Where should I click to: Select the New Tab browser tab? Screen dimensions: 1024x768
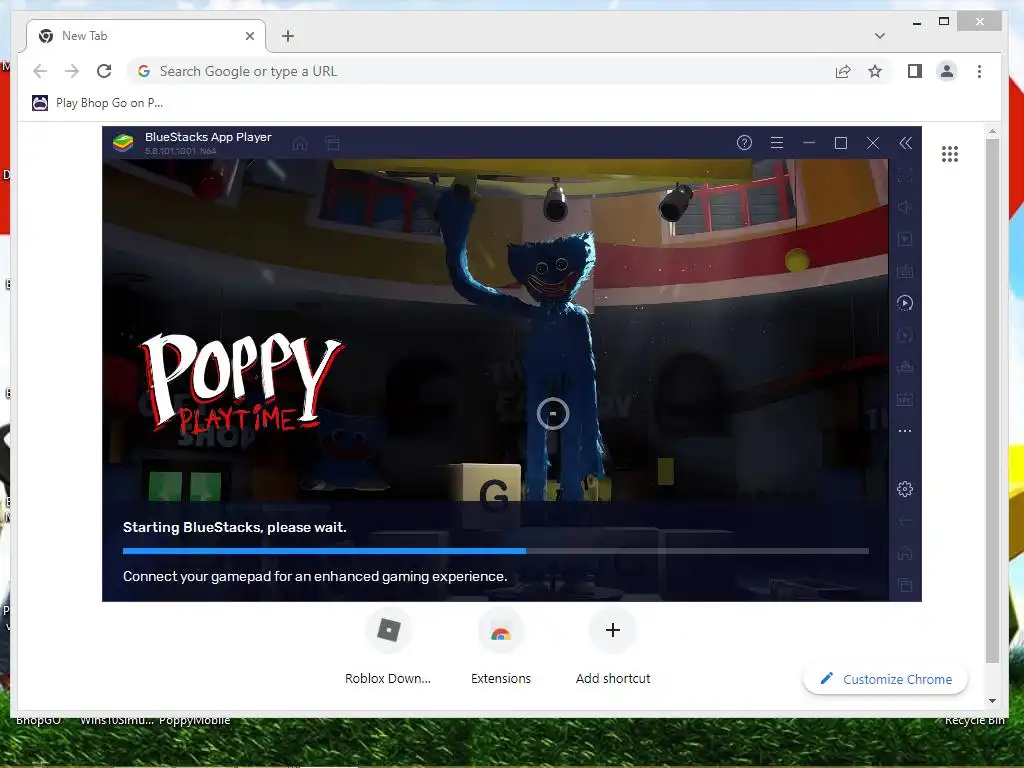pos(146,36)
